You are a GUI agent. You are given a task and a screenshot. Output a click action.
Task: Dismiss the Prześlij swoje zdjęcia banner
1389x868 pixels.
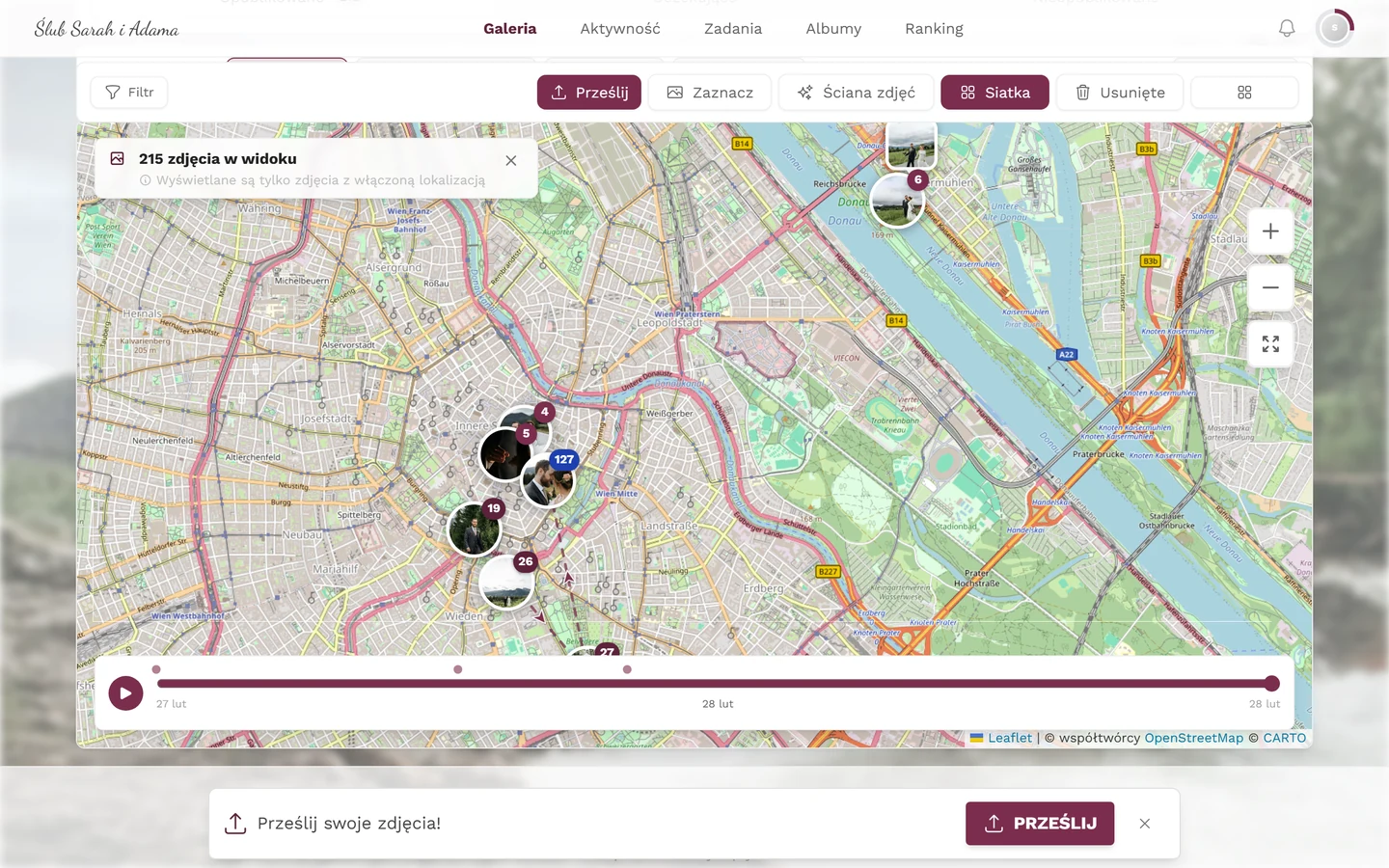coord(1145,824)
